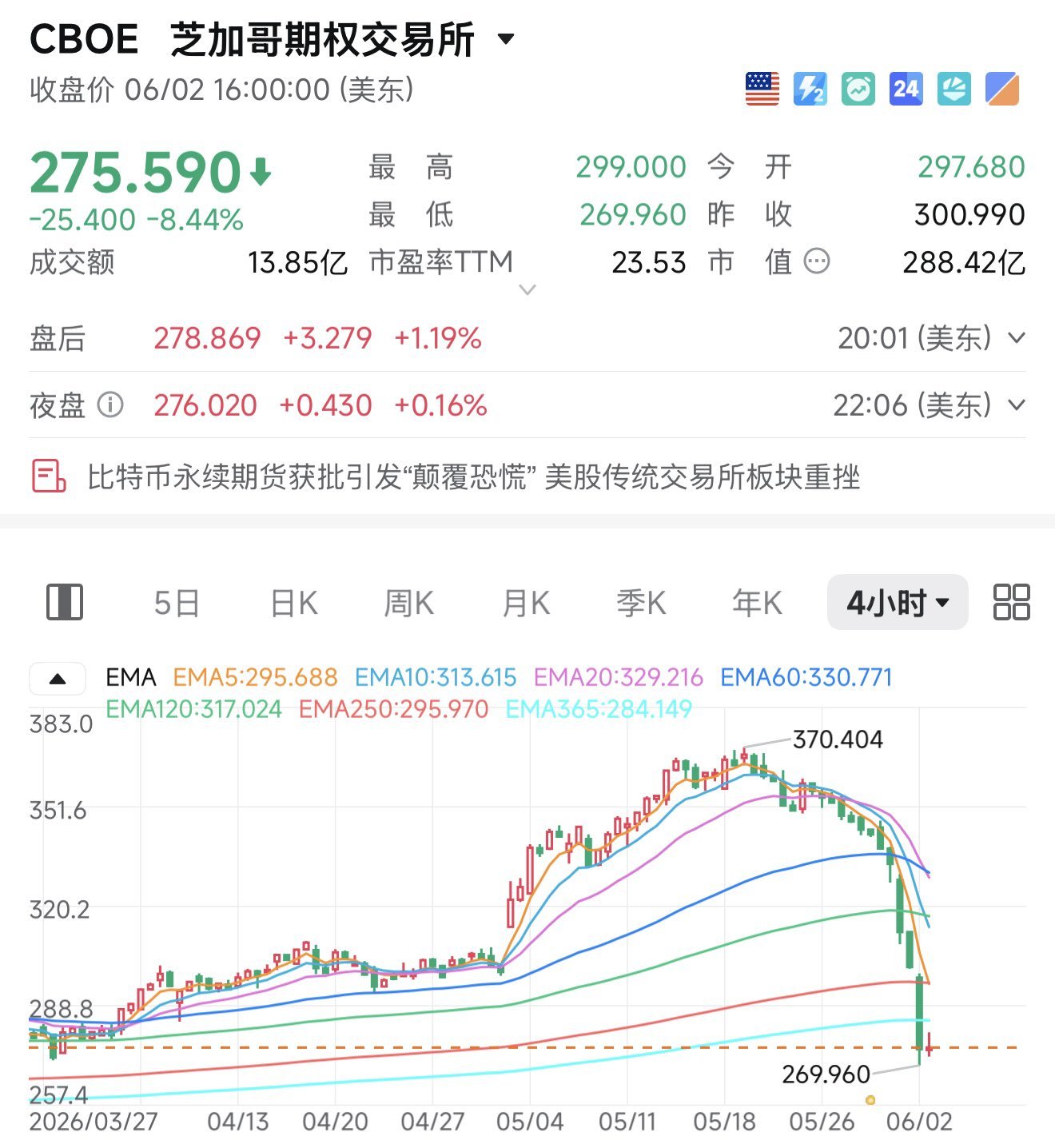Screen dimensions: 1055x1148
Task: Expand the 夜盘 overnight row chevron
Action: point(1016,405)
